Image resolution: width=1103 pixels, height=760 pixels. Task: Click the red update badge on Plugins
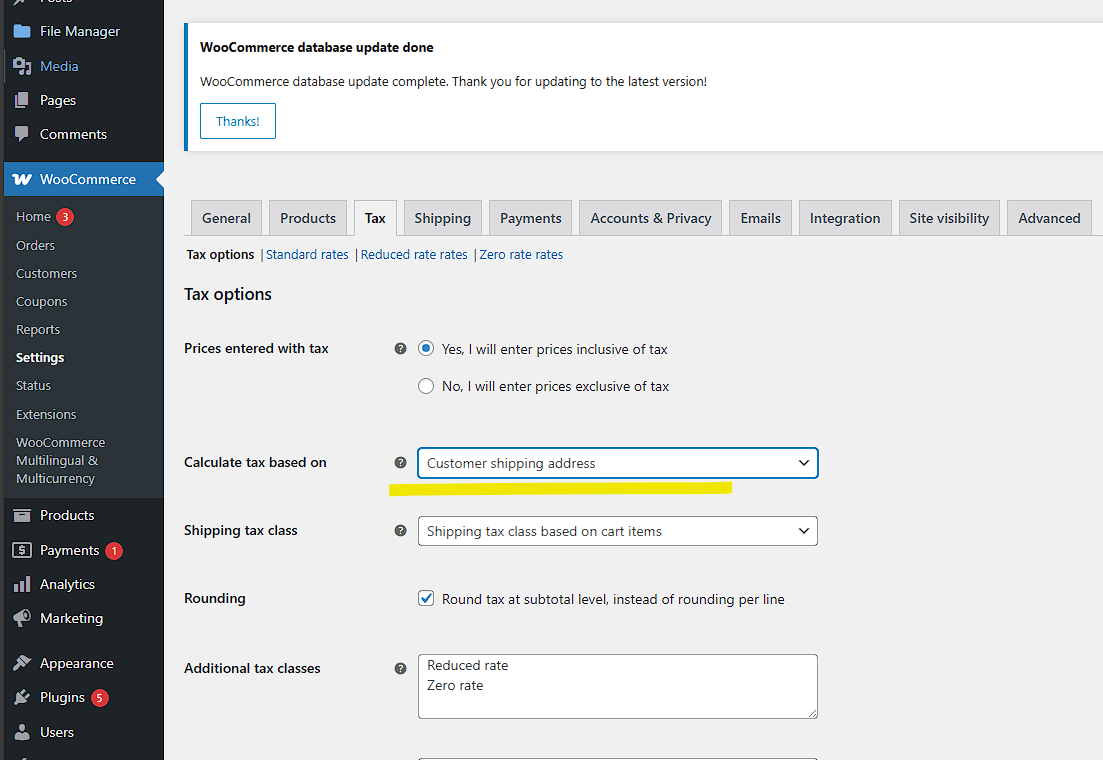coord(100,698)
